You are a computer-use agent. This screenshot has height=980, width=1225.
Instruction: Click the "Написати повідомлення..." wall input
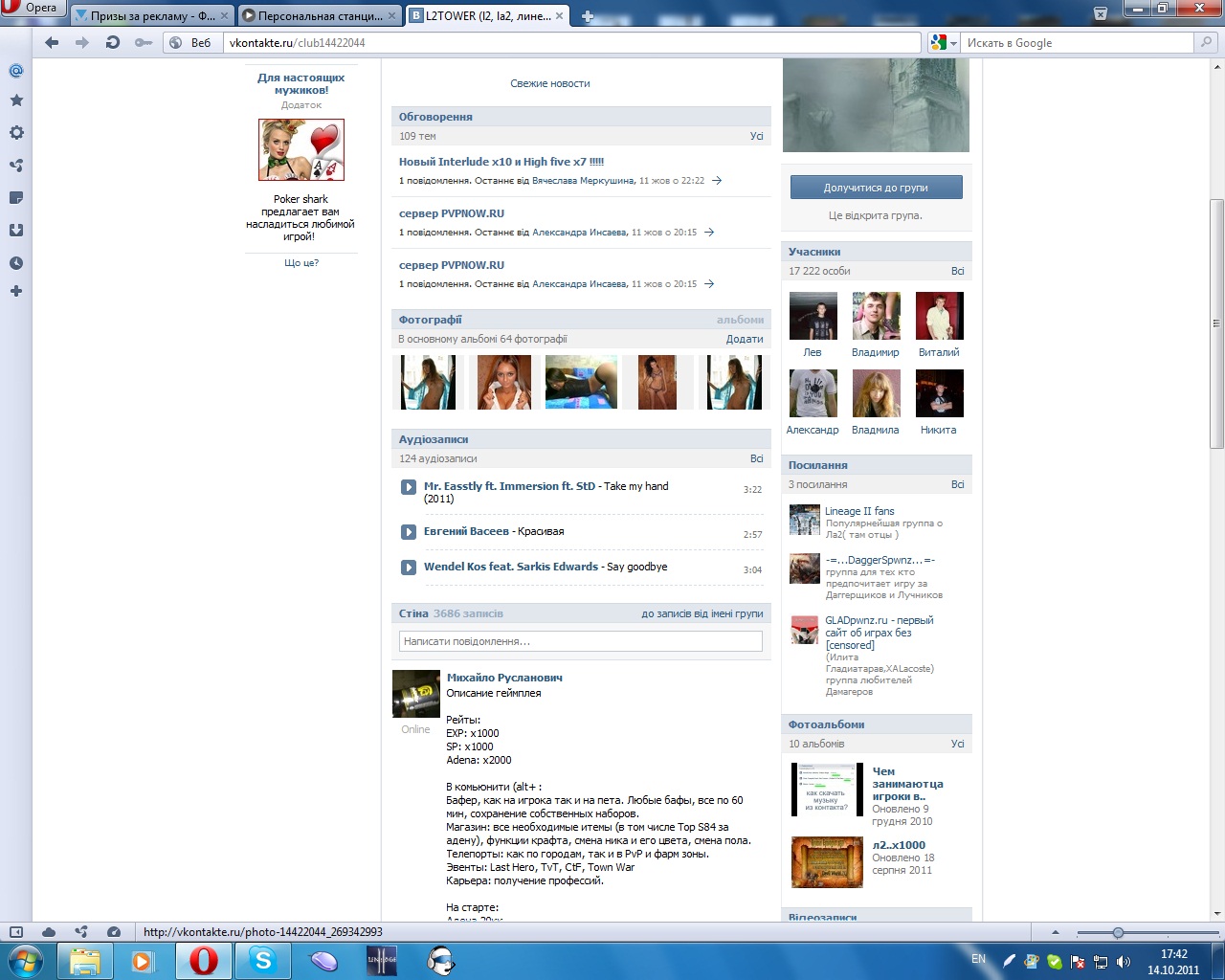pyautogui.click(x=581, y=641)
